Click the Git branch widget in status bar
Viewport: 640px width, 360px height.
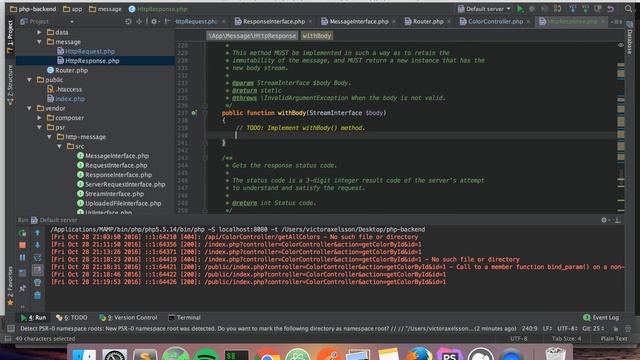coord(593,328)
